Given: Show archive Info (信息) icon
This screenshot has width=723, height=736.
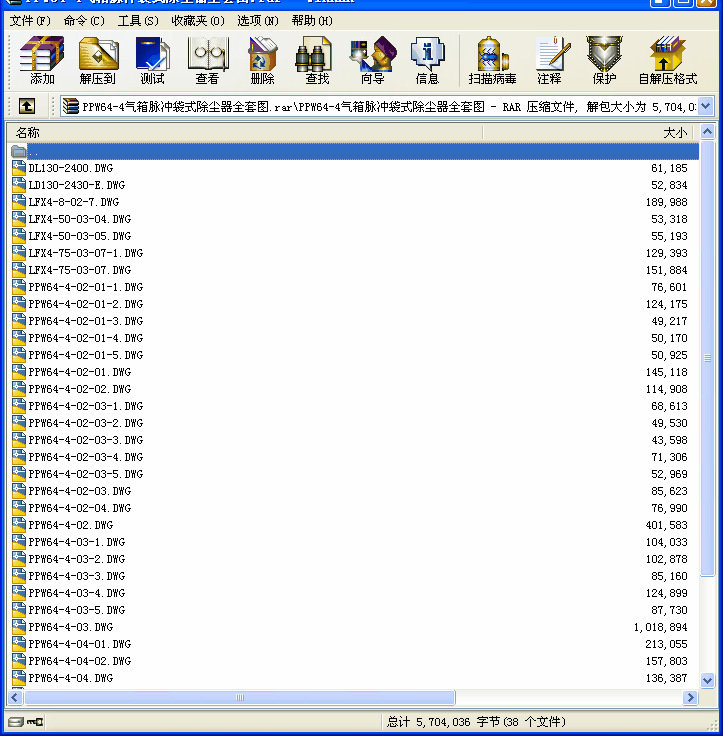Looking at the screenshot, I should click(x=427, y=59).
